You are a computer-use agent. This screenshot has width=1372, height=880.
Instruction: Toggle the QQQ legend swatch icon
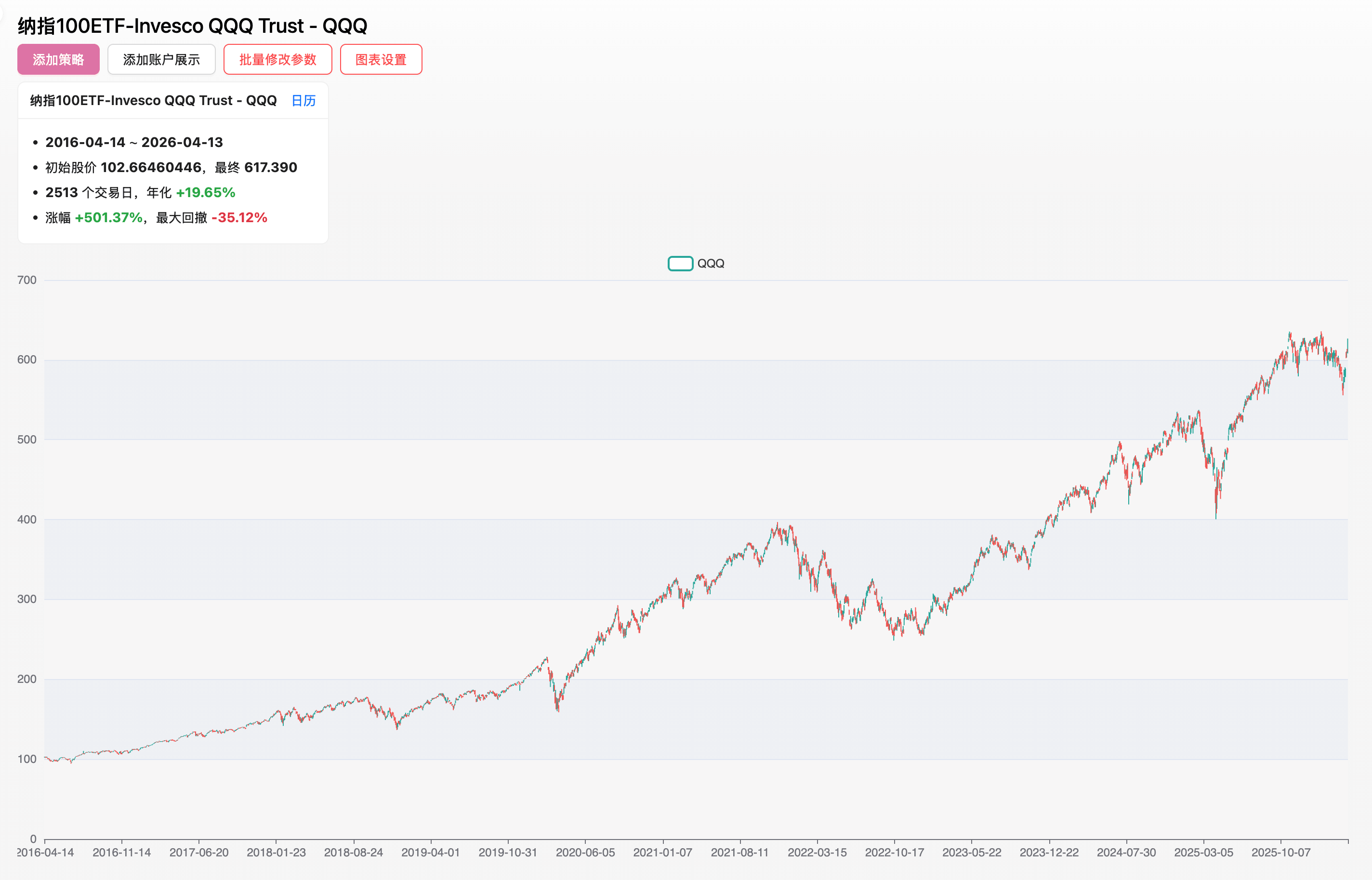[x=680, y=264]
